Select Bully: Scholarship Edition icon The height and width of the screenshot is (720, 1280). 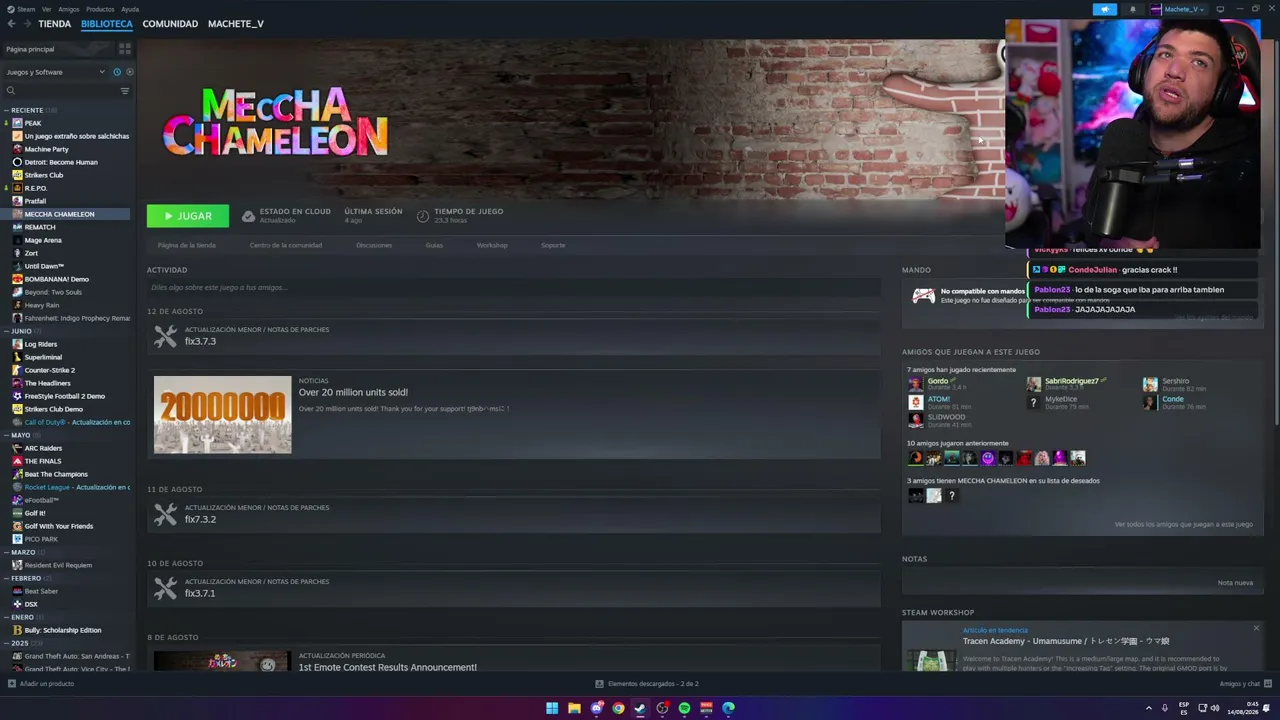tap(17, 630)
